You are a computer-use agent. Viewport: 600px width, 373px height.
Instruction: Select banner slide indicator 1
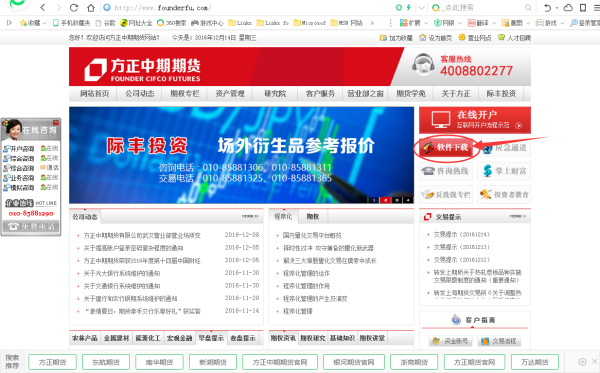[373, 200]
